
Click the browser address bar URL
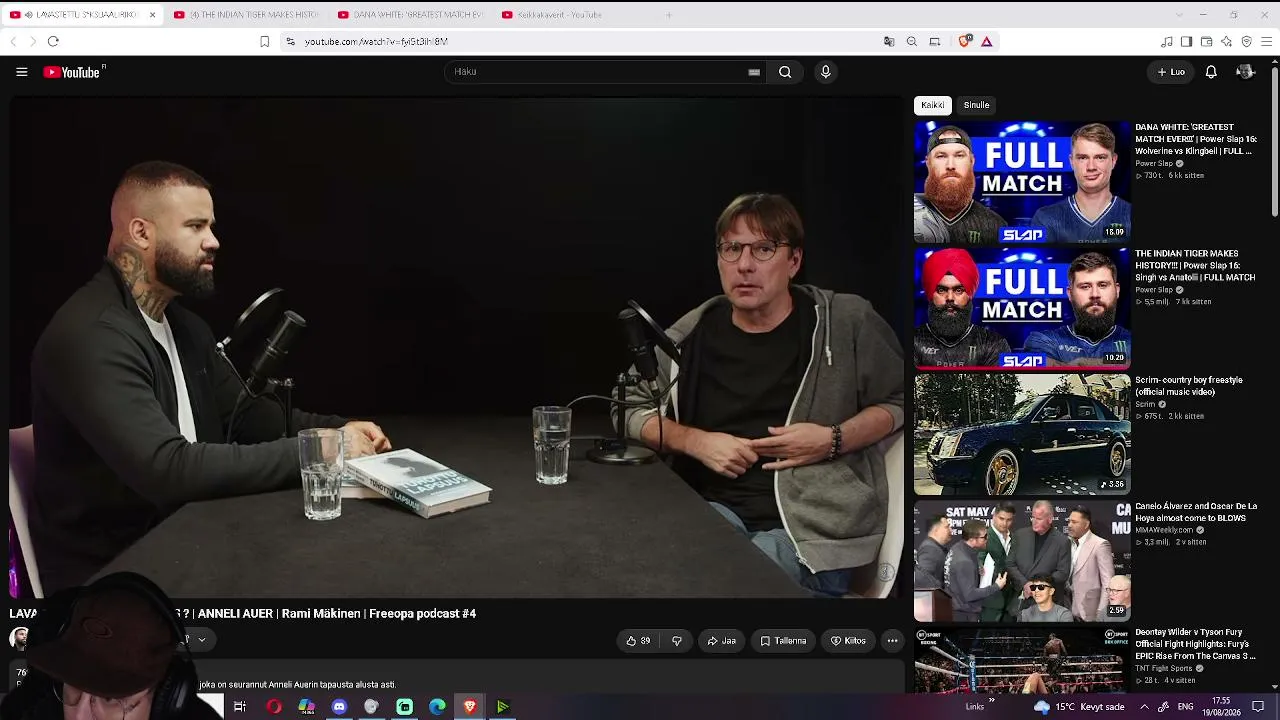coord(376,42)
